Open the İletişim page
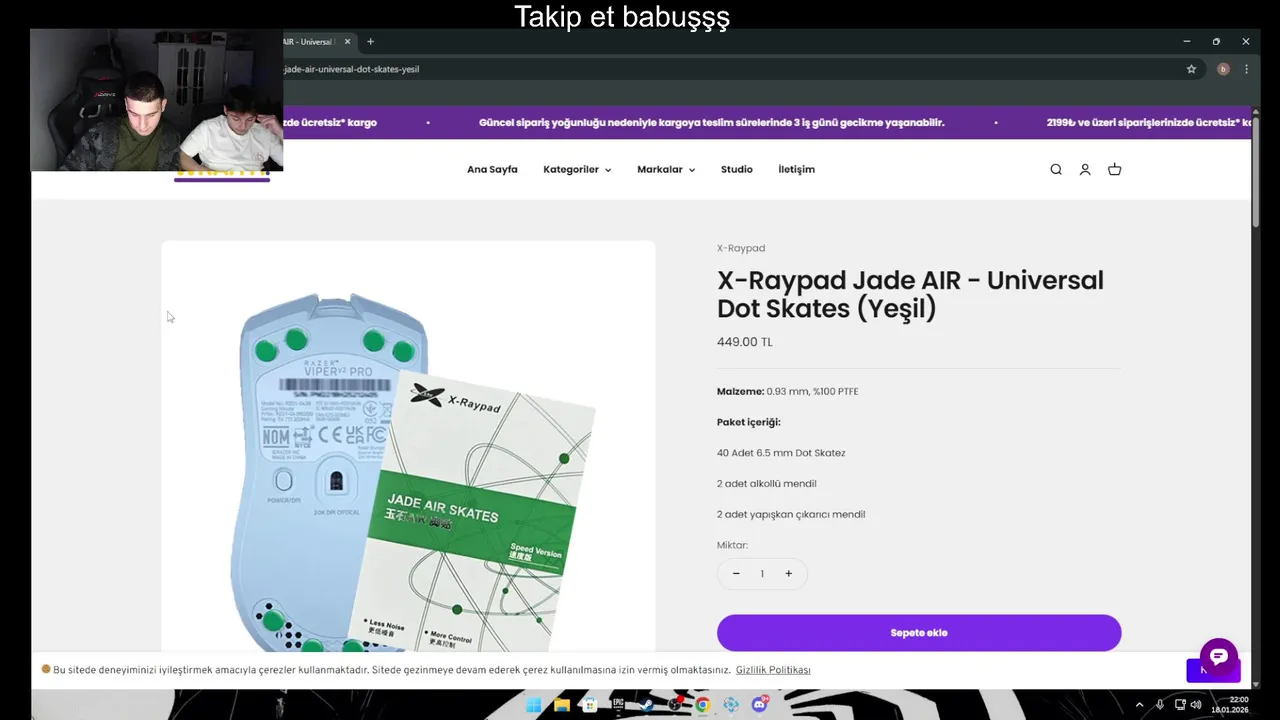 coord(796,170)
